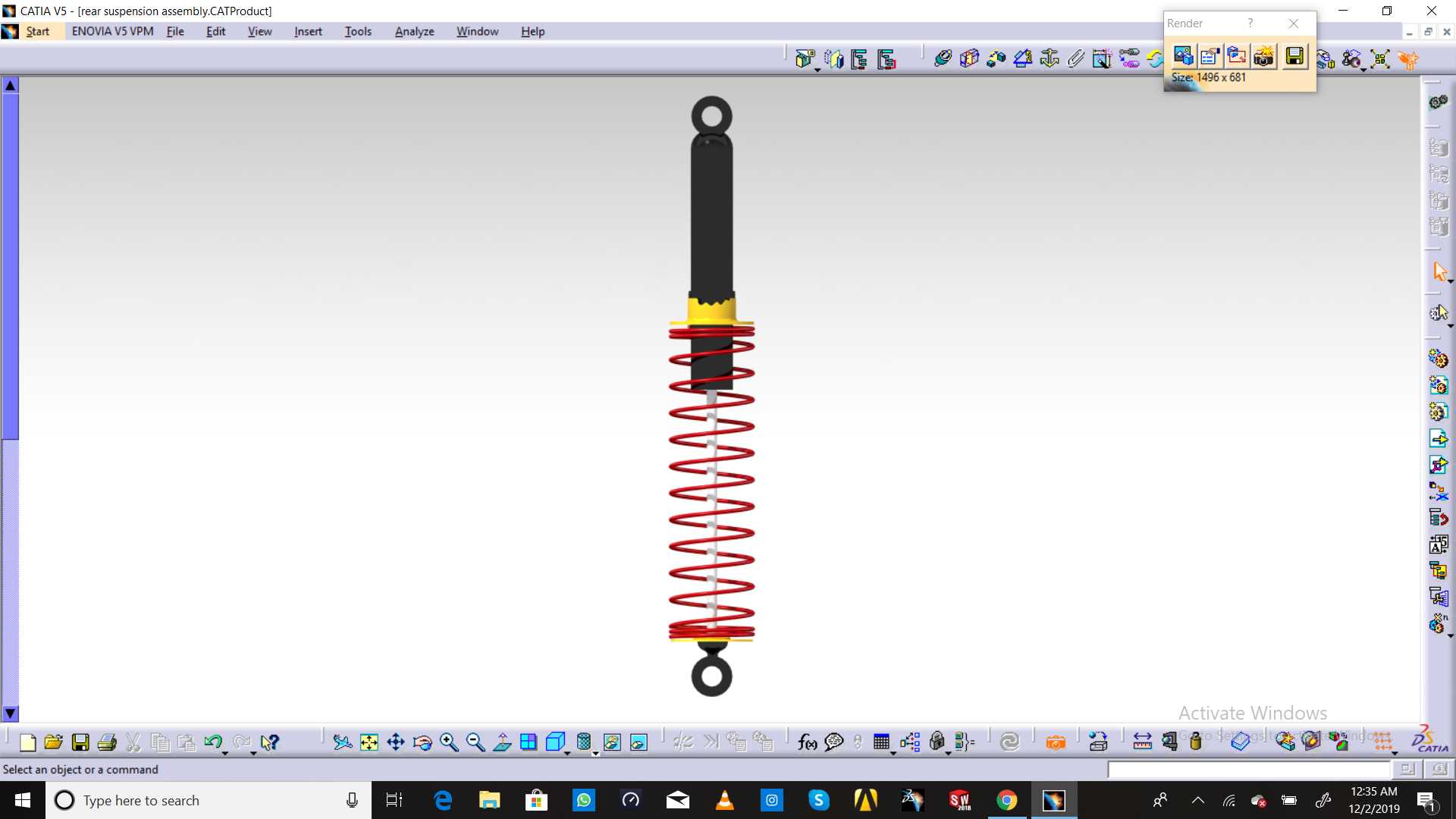The width and height of the screenshot is (1456, 819).
Task: Open the ENOVIA V5 VPM menu
Action: [x=112, y=31]
